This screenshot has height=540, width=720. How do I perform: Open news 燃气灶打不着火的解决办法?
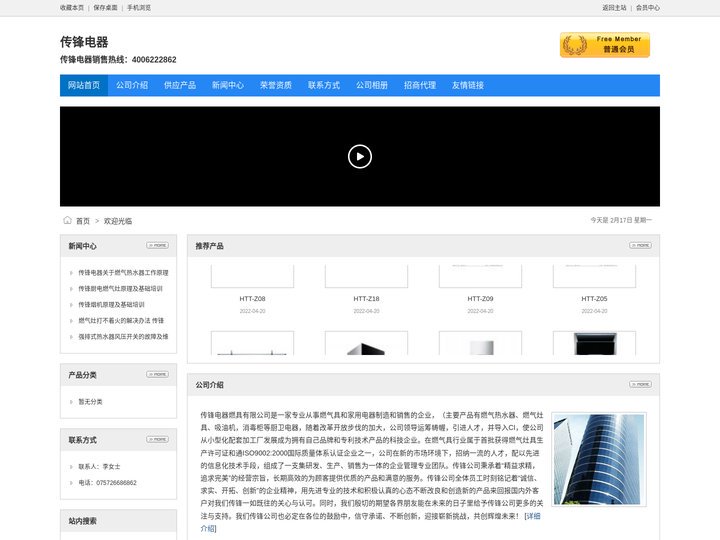coord(121,321)
